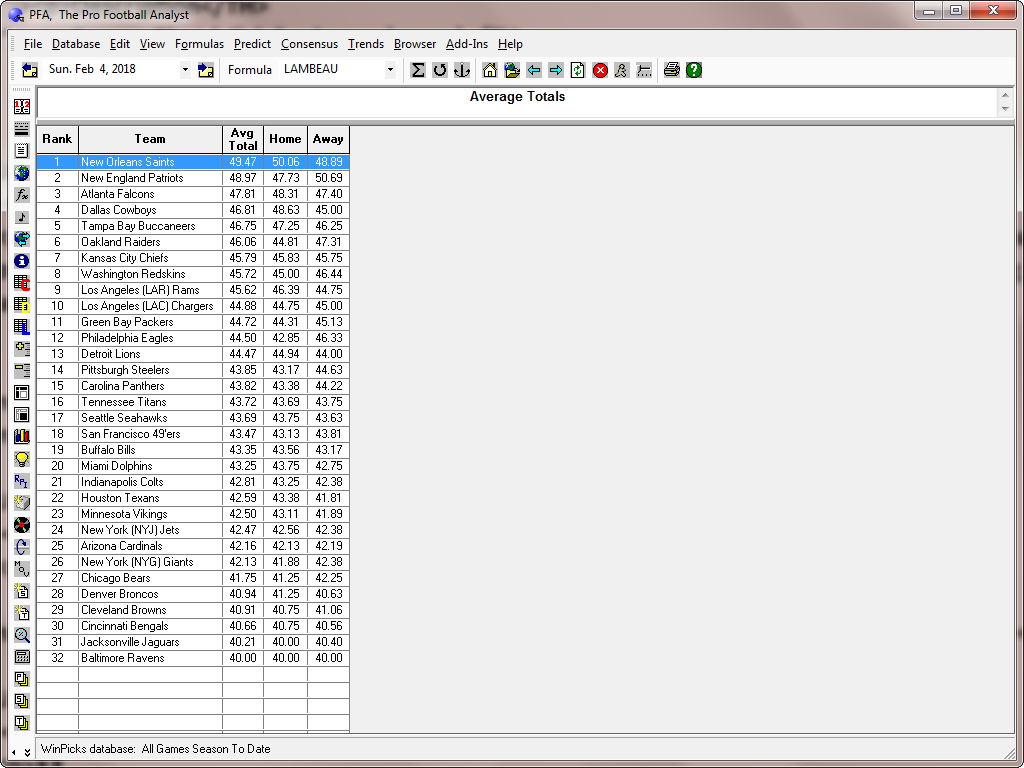Viewport: 1024px width, 768px height.
Task: Click the header scroll down arrow
Action: tap(1005, 109)
